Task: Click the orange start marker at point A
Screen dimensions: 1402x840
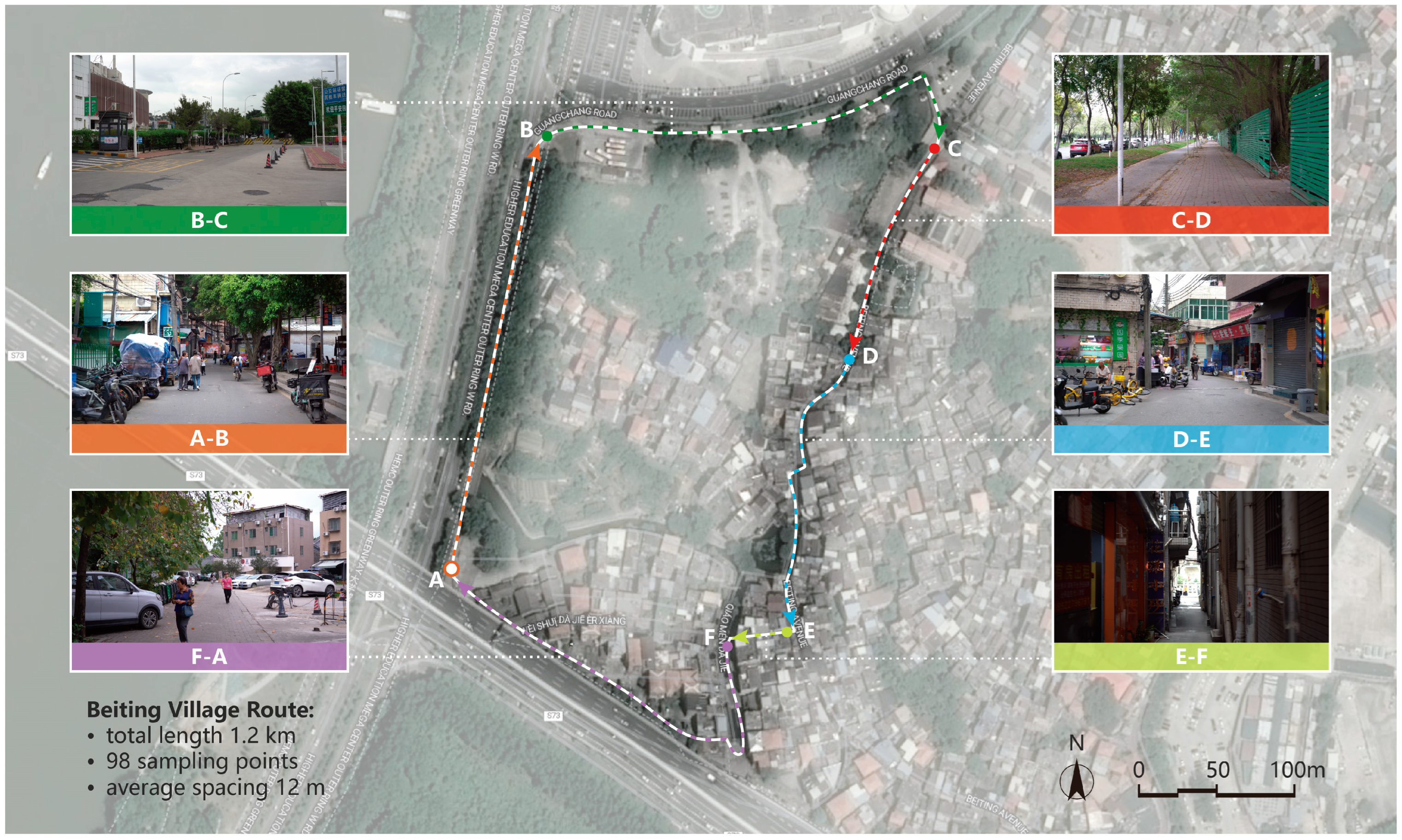Action: [x=451, y=568]
